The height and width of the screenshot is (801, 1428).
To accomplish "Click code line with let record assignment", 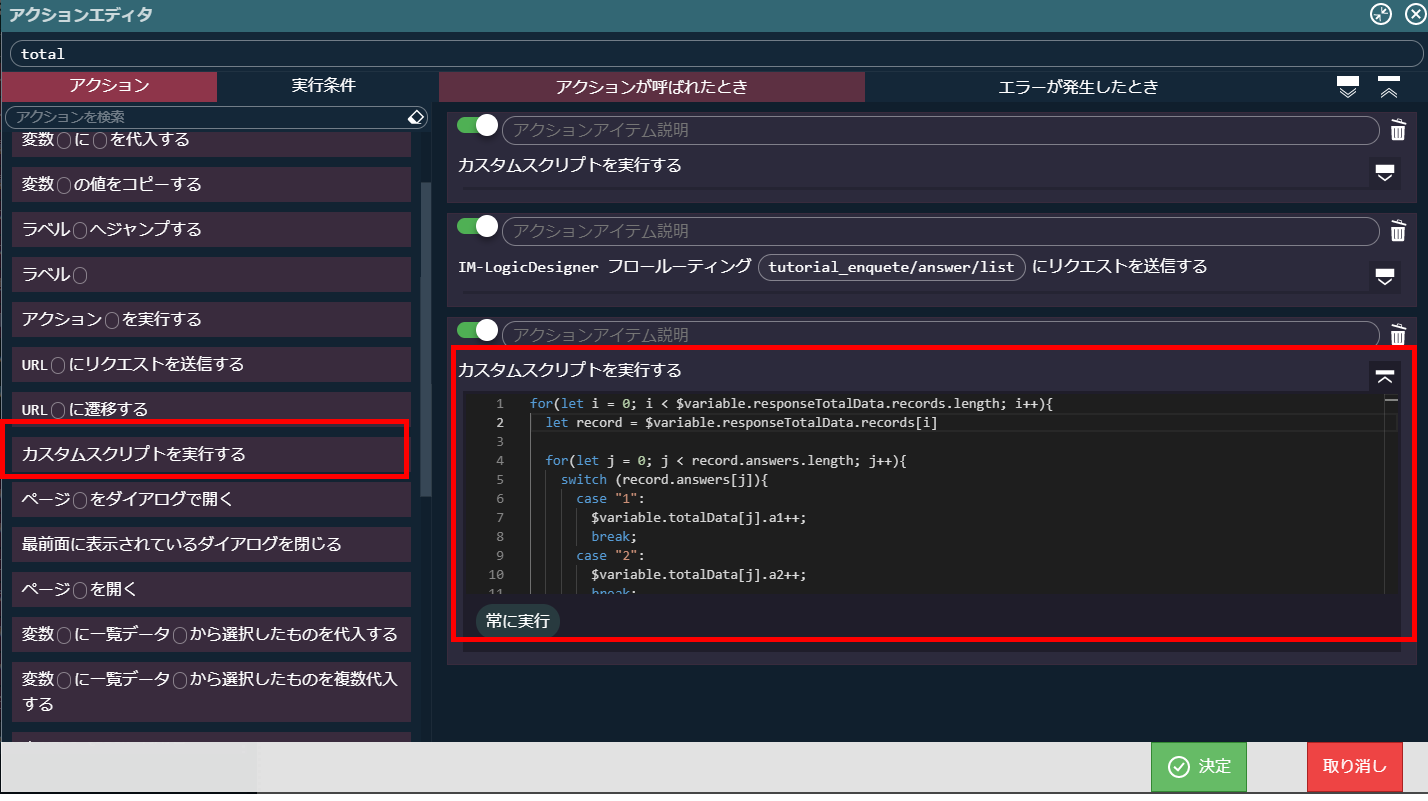I will 741,422.
